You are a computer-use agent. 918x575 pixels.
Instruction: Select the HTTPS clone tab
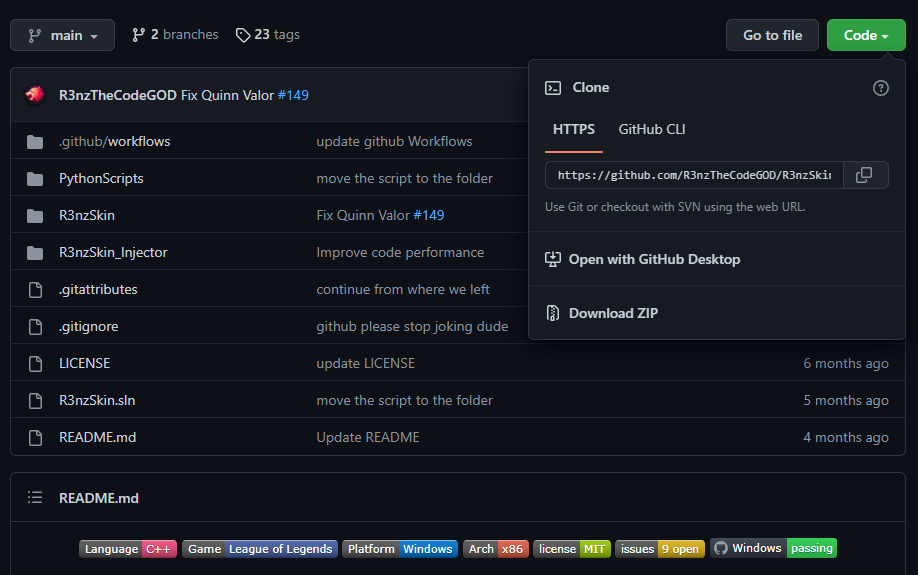[x=574, y=129]
